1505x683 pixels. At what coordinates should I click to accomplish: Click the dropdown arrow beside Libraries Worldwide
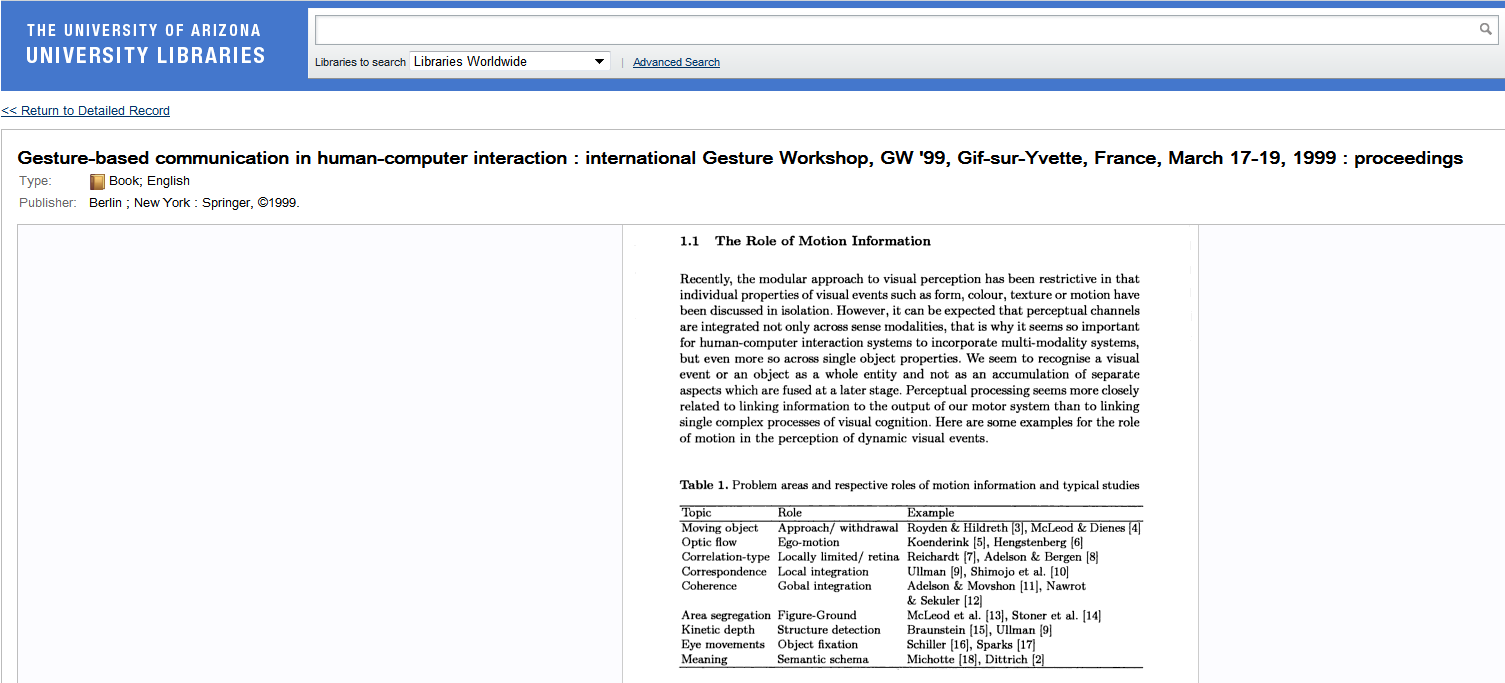click(599, 62)
